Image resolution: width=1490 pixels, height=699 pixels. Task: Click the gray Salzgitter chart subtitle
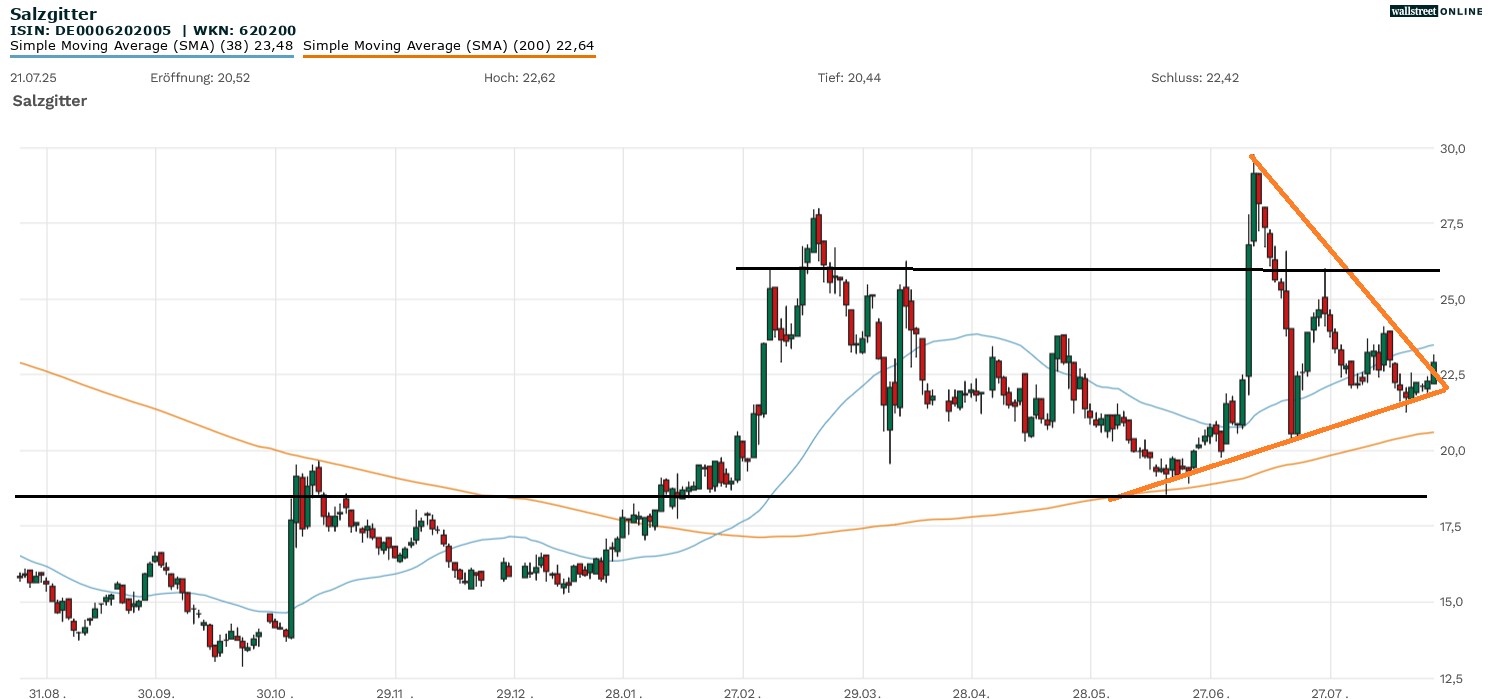[49, 101]
